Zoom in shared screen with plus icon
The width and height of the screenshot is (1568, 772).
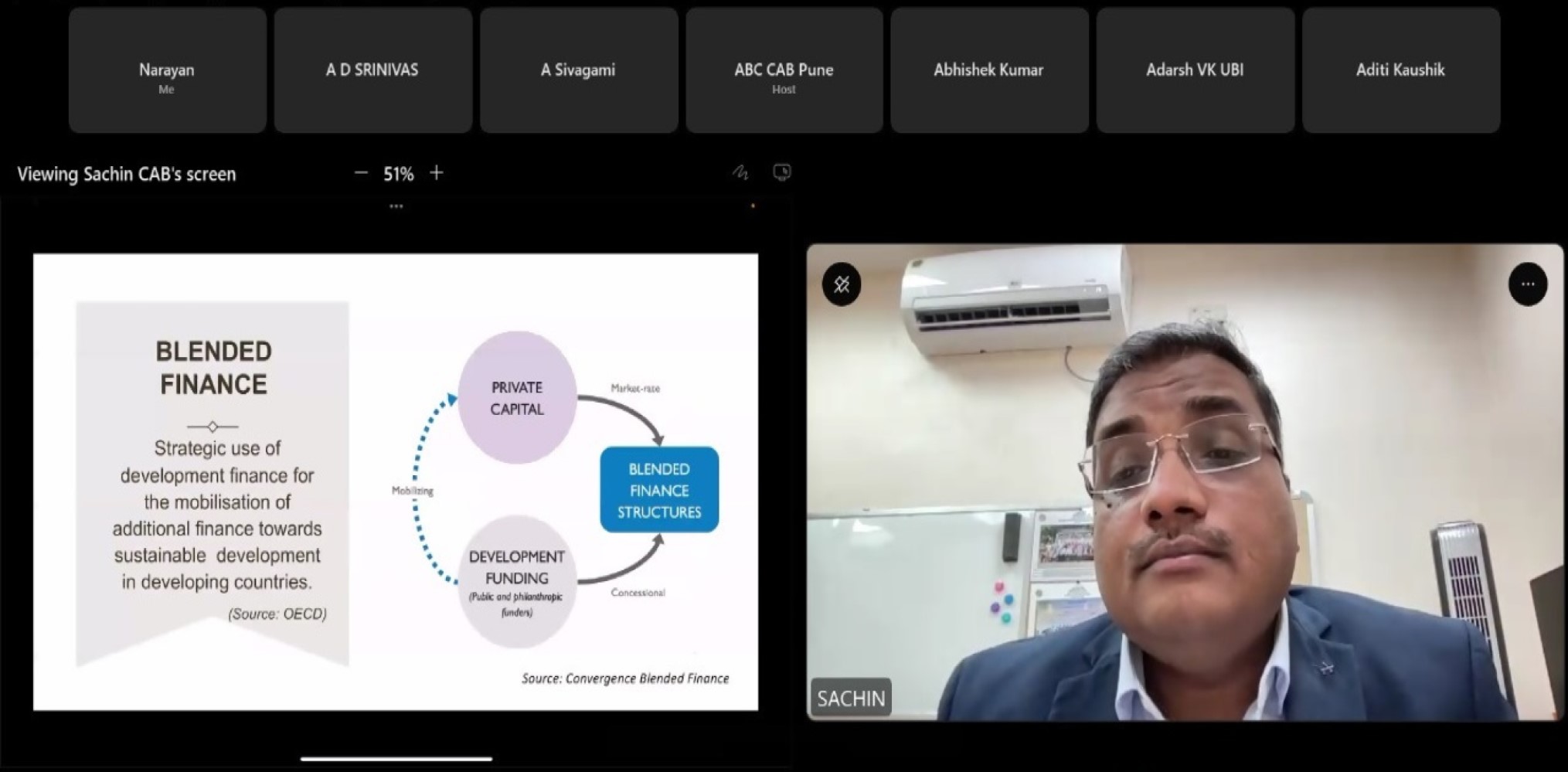coord(437,173)
